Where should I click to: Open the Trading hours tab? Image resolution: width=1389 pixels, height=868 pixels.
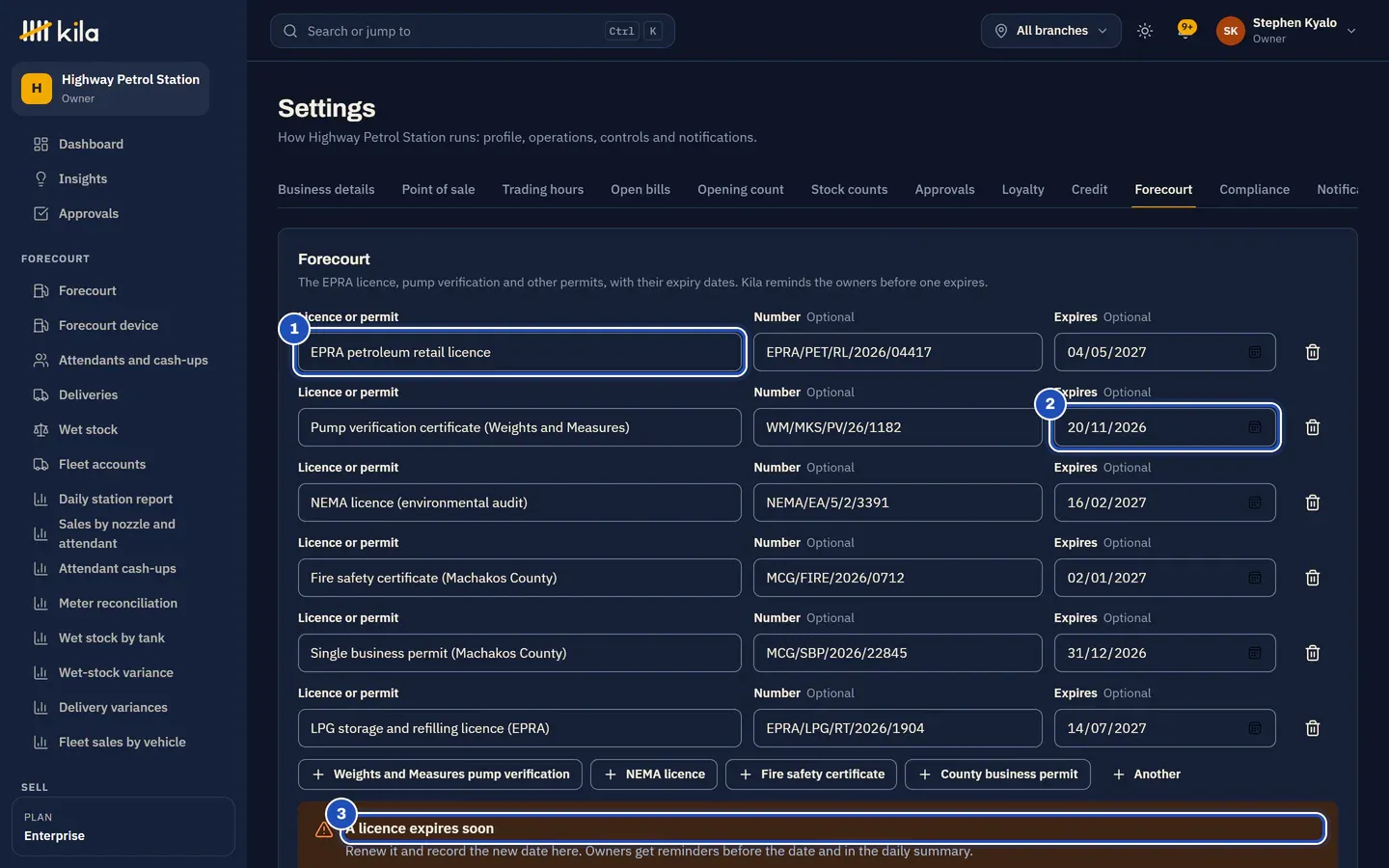pyautogui.click(x=542, y=189)
